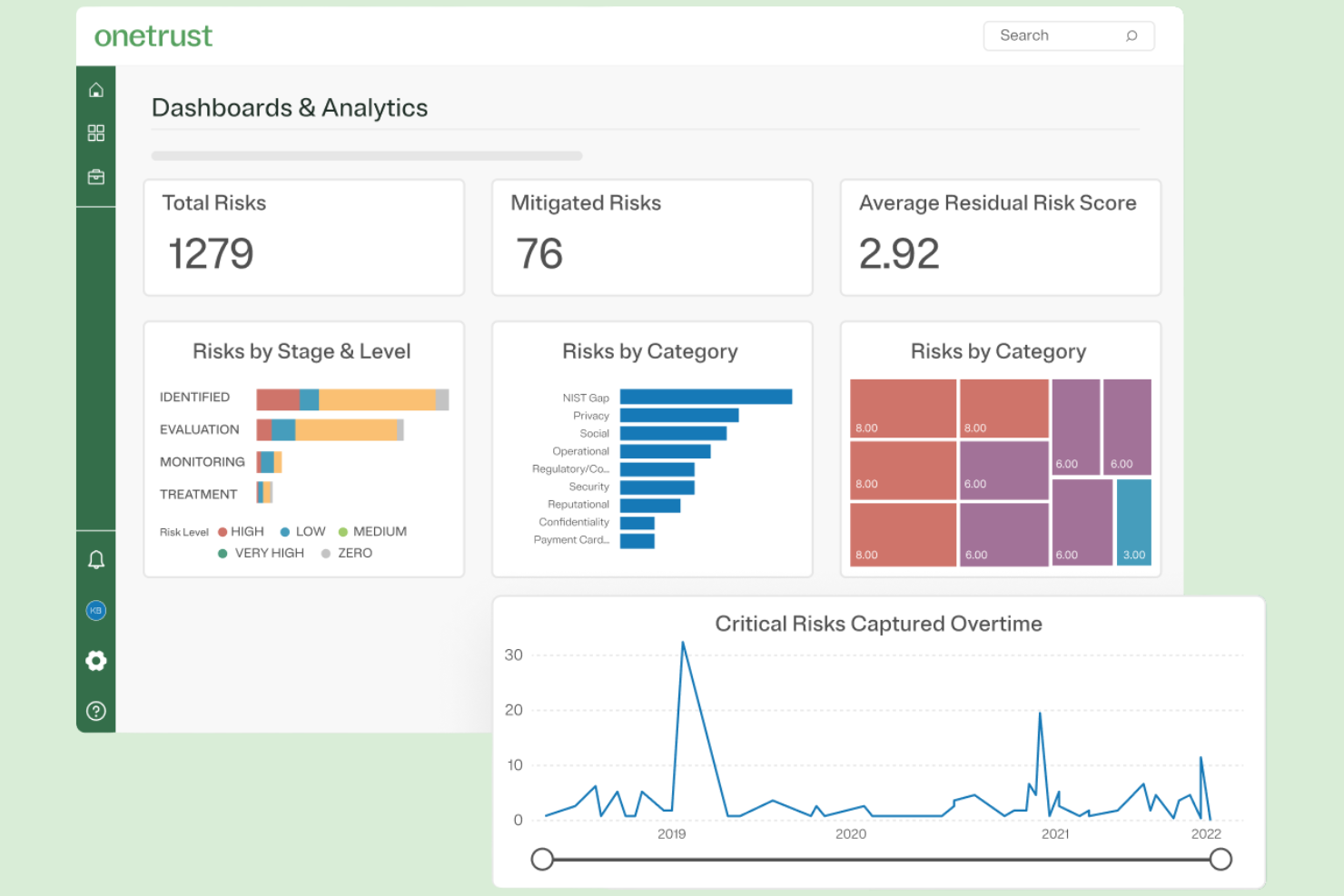
Task: Click the search magnifier icon
Action: tap(1132, 35)
